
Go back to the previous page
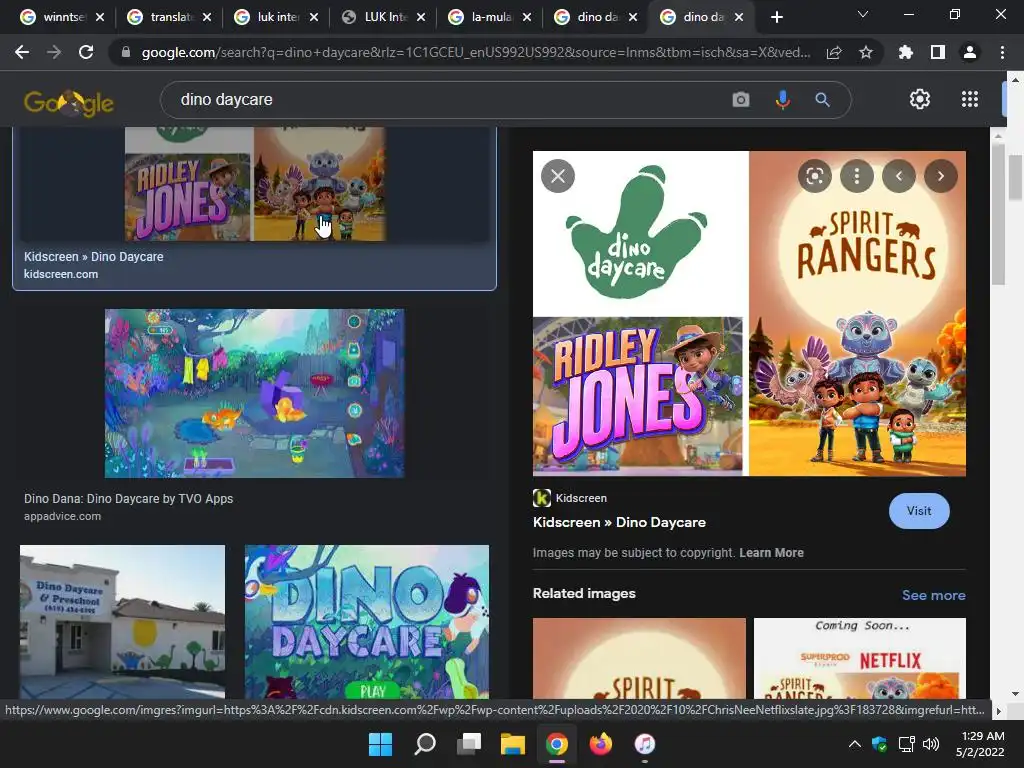point(22,52)
